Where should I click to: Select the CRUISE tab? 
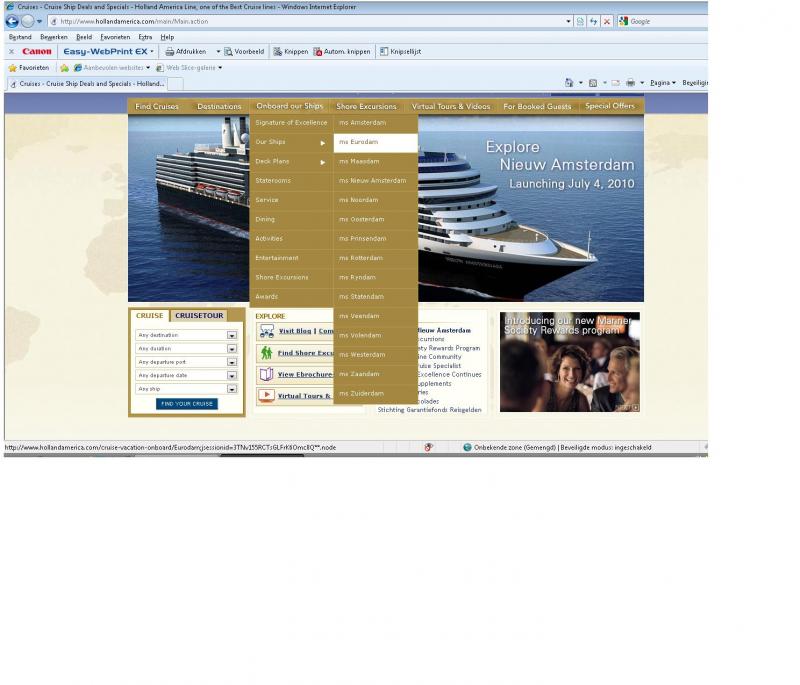click(149, 316)
